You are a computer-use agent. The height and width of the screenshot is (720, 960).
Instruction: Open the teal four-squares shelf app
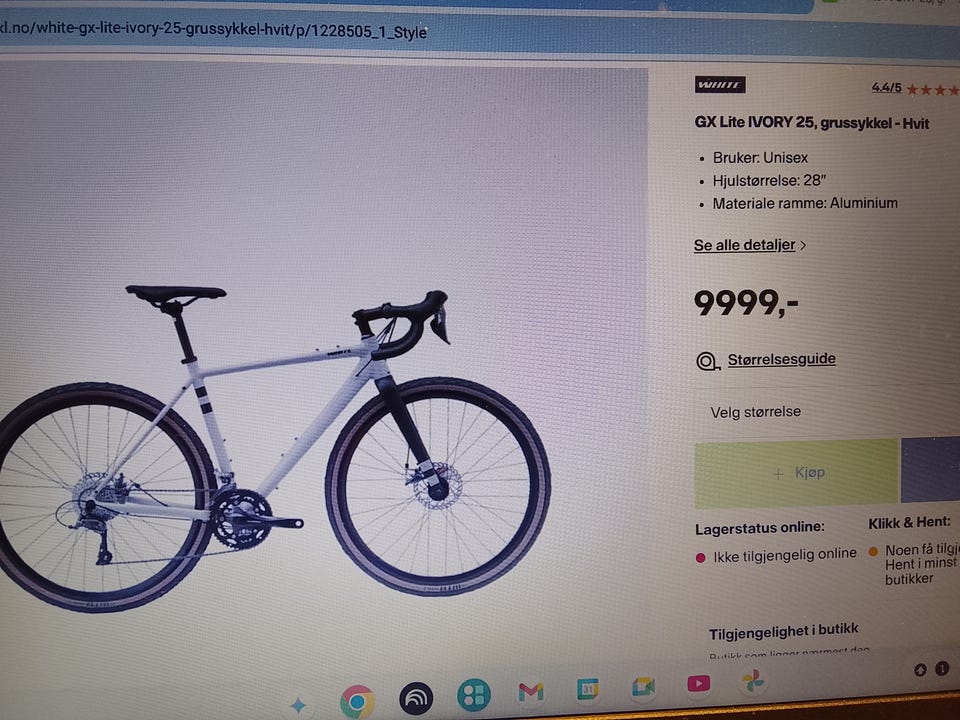(474, 696)
